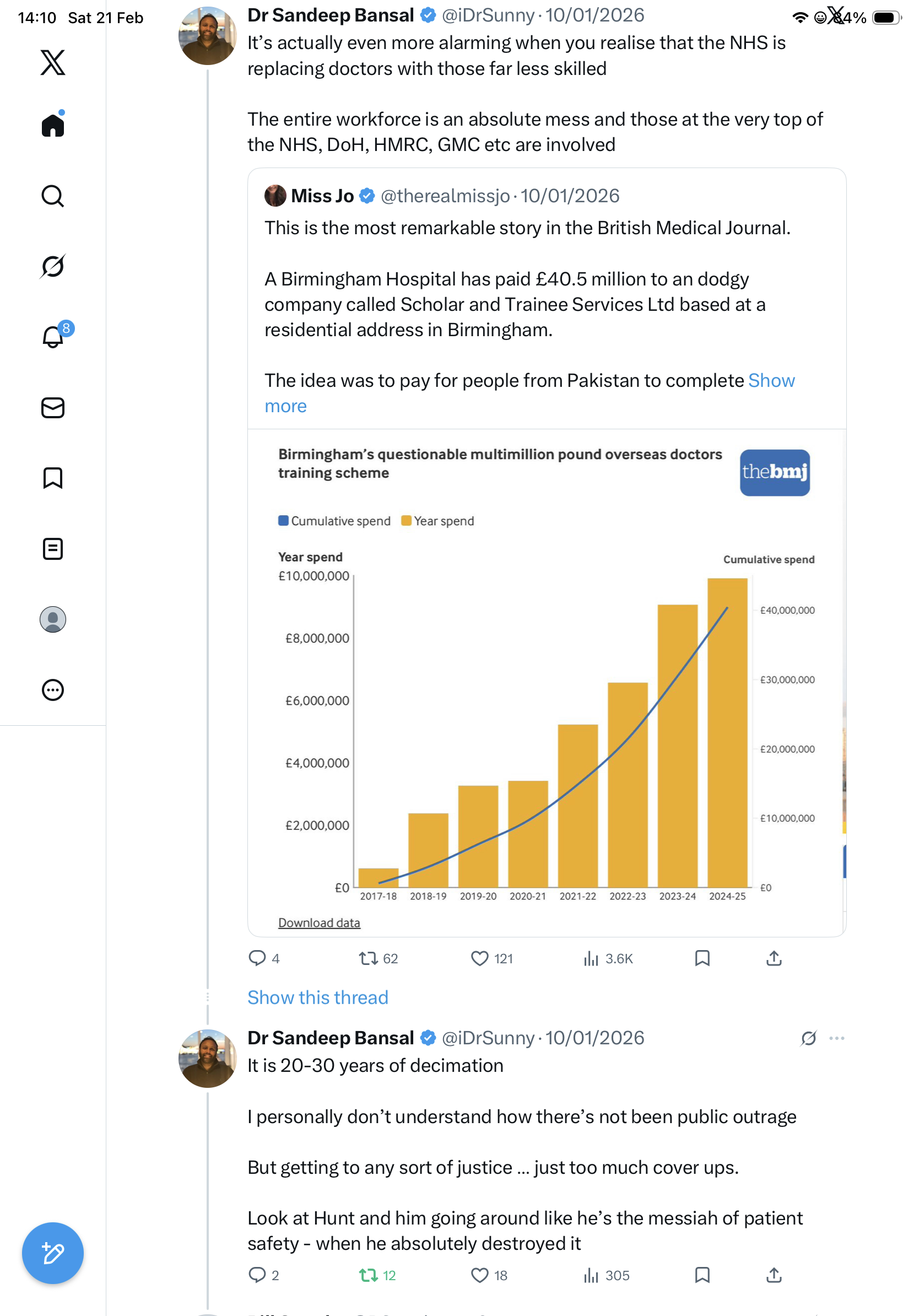Open Grok from the sidebar
This screenshot has height=1316, width=919.
point(53,267)
